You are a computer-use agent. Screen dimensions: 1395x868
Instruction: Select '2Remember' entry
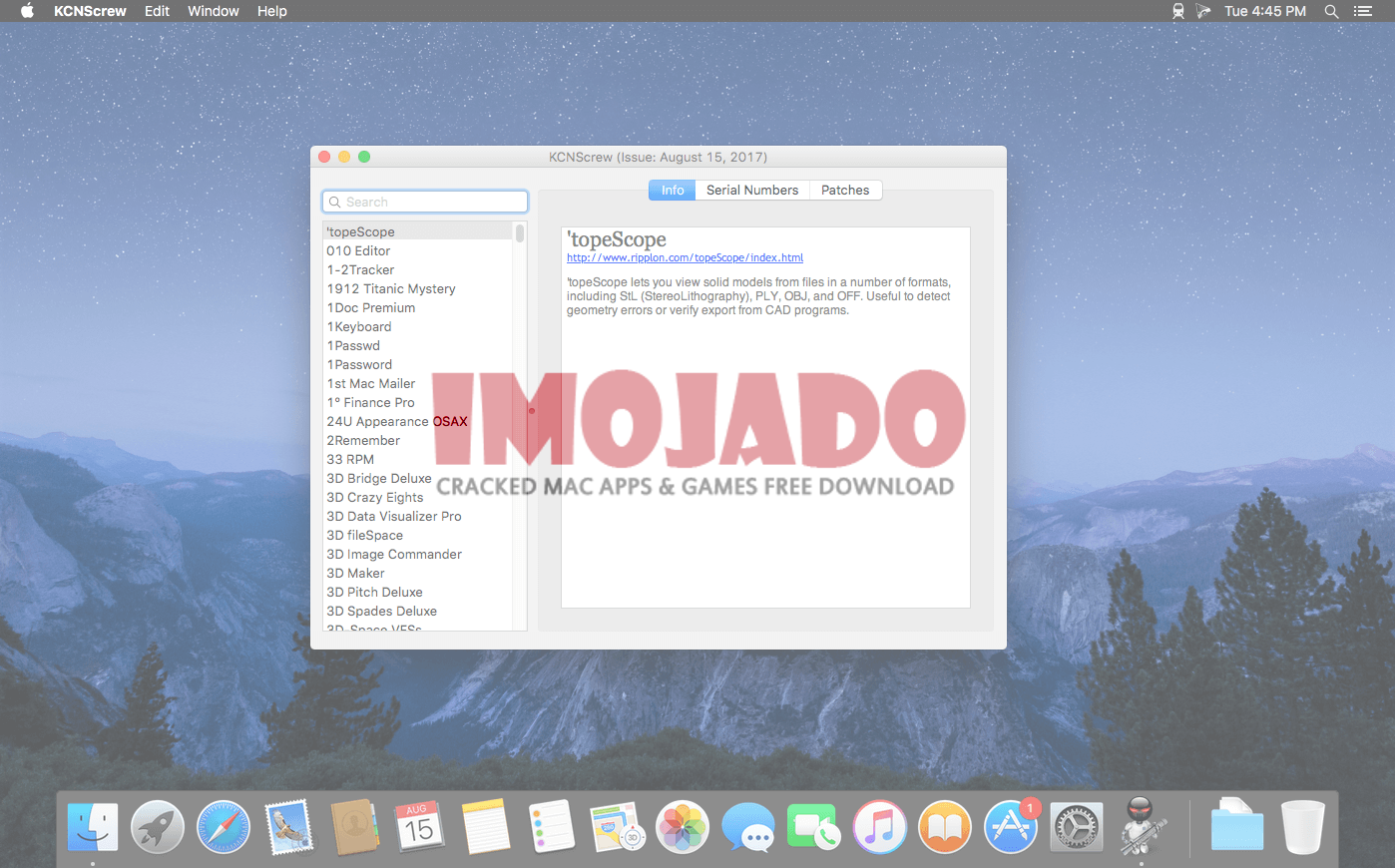click(417, 440)
